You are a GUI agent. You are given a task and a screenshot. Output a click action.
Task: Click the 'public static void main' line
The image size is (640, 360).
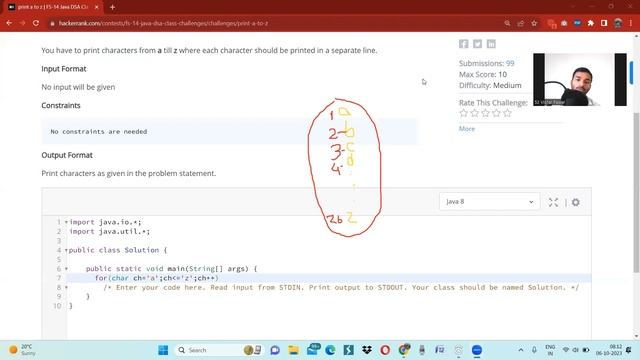[171, 269]
